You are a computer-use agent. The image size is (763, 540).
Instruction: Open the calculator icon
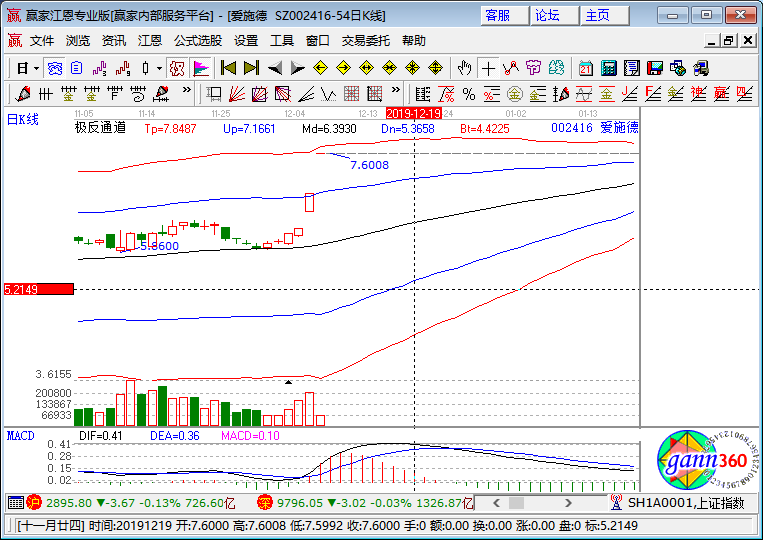tap(608, 68)
